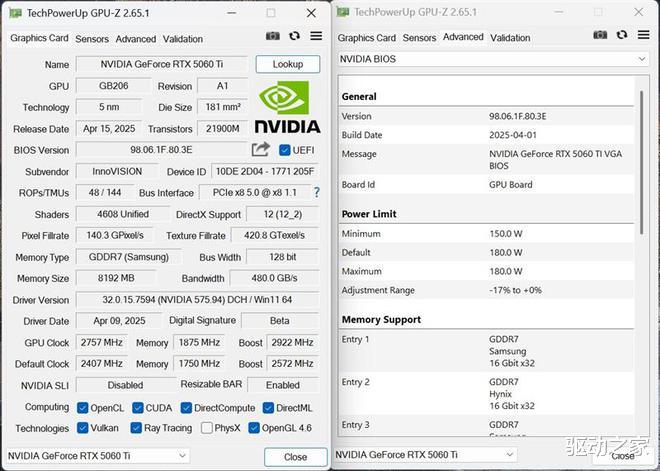The image size is (660, 471).
Task: Click the refresh icon in left GPU-Z window
Action: 294,36
